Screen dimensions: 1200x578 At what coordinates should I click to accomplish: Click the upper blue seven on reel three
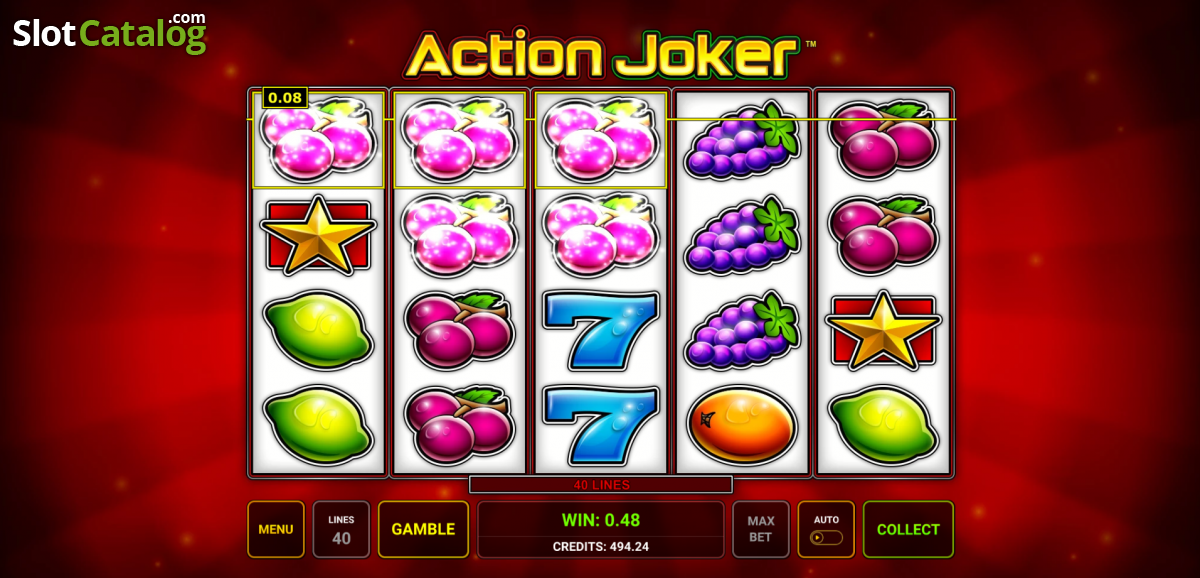tap(600, 327)
